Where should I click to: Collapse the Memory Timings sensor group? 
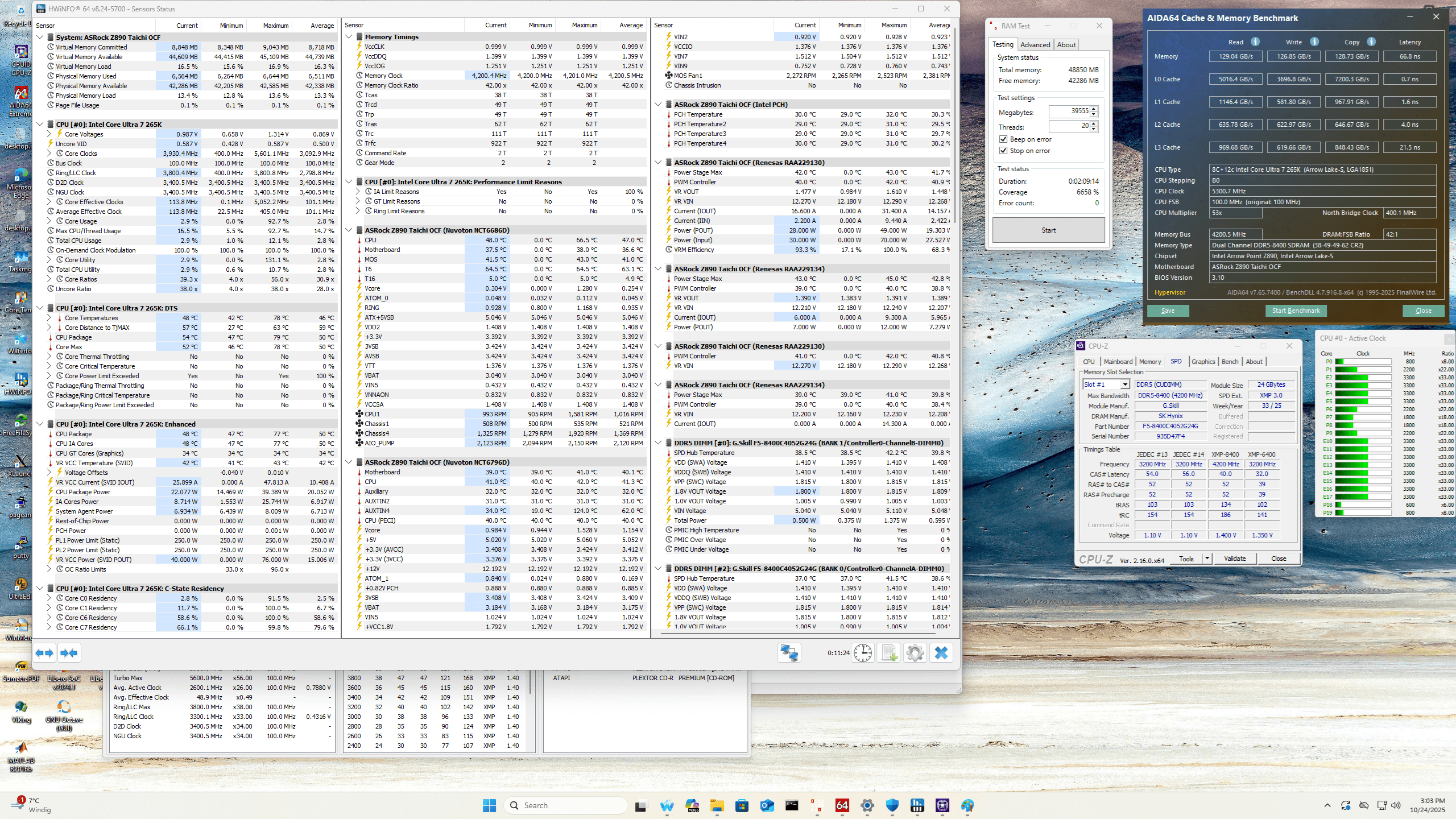[x=349, y=36]
